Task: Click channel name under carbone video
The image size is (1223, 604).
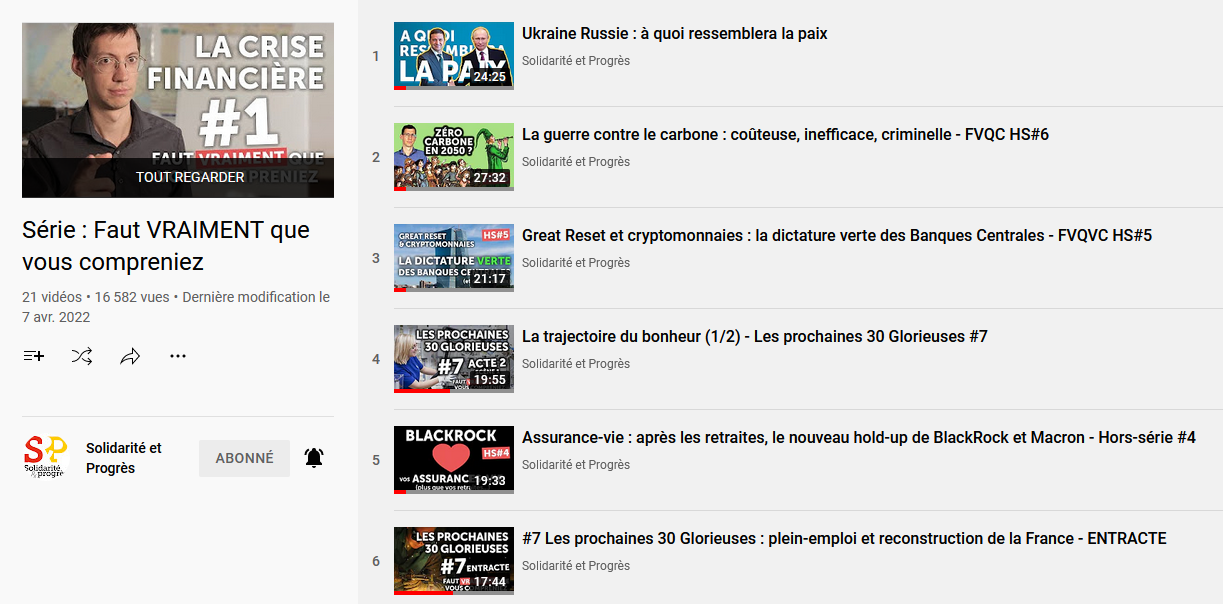Action: [575, 162]
